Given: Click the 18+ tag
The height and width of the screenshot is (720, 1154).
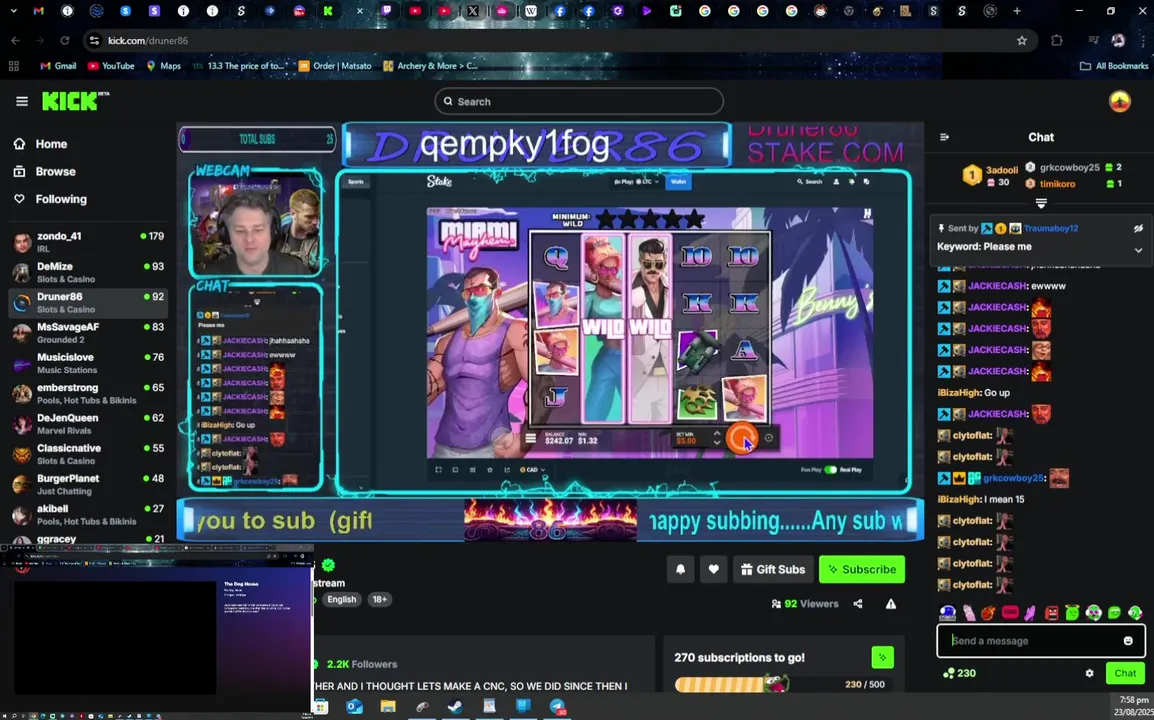Looking at the screenshot, I should click(x=379, y=599).
